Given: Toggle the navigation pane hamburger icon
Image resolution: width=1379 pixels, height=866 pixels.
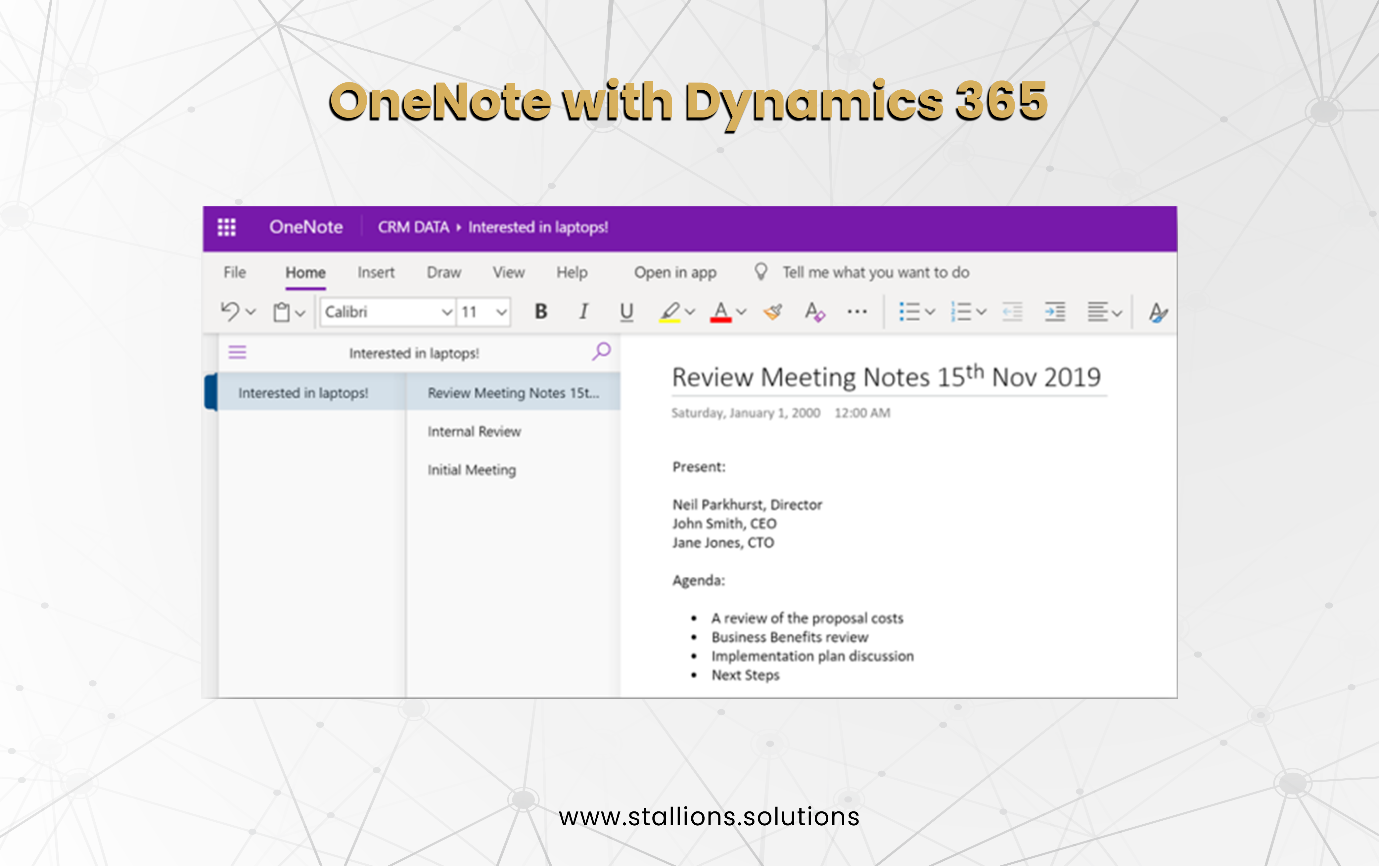Looking at the screenshot, I should point(237,352).
